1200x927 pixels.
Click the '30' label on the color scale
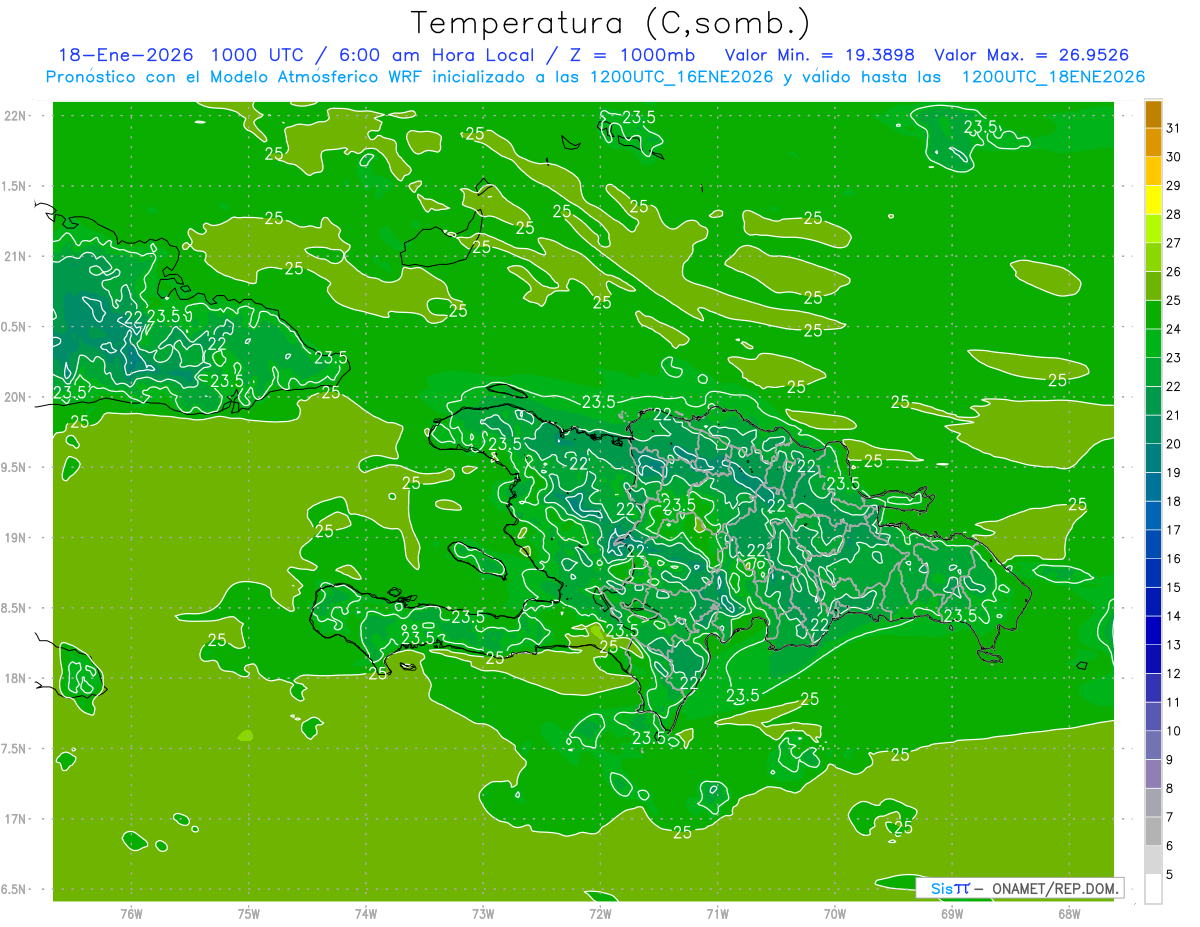1174,157
